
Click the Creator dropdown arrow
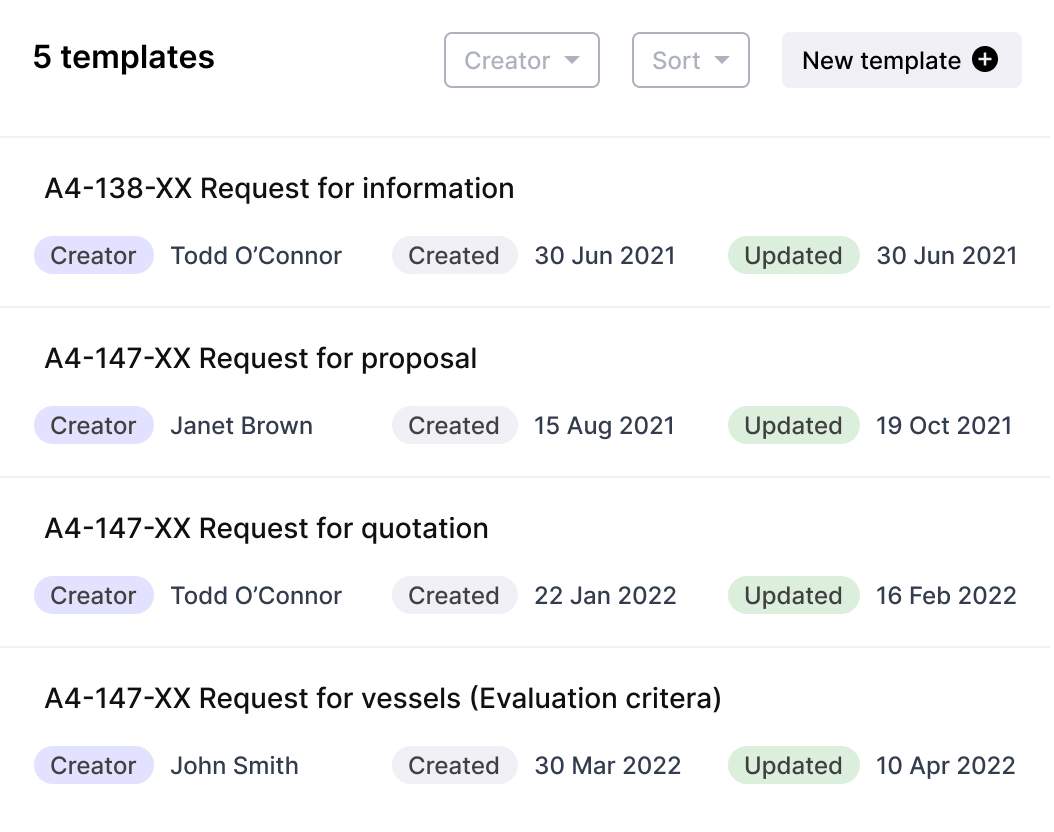[x=572, y=61]
